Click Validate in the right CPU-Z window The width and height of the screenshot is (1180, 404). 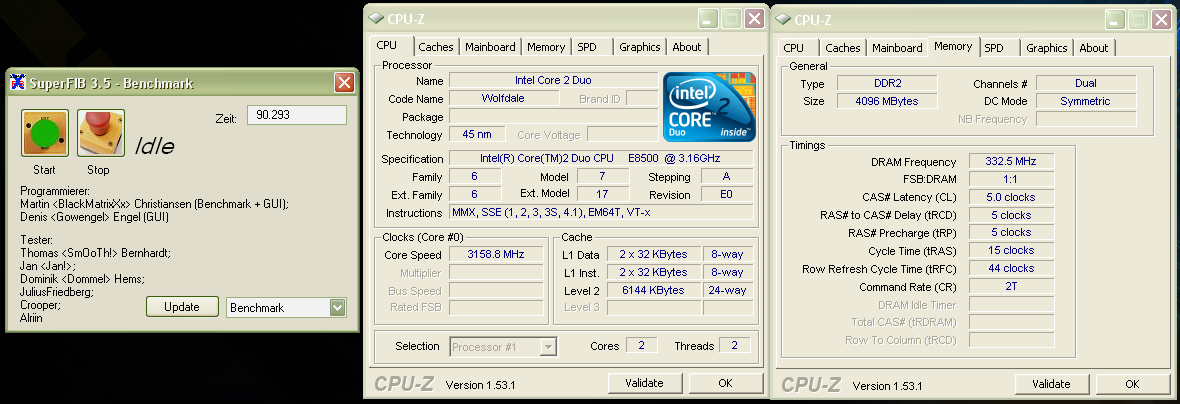(x=1051, y=384)
